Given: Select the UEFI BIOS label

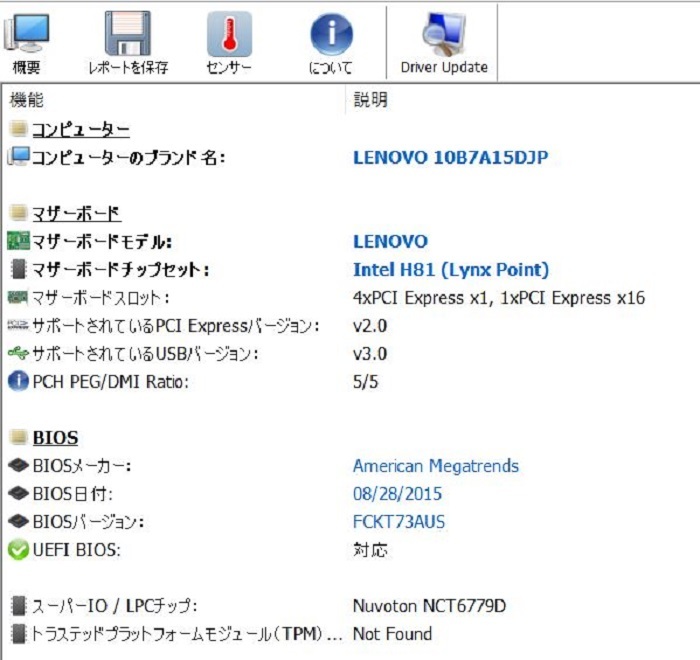Looking at the screenshot, I should click(x=76, y=550).
